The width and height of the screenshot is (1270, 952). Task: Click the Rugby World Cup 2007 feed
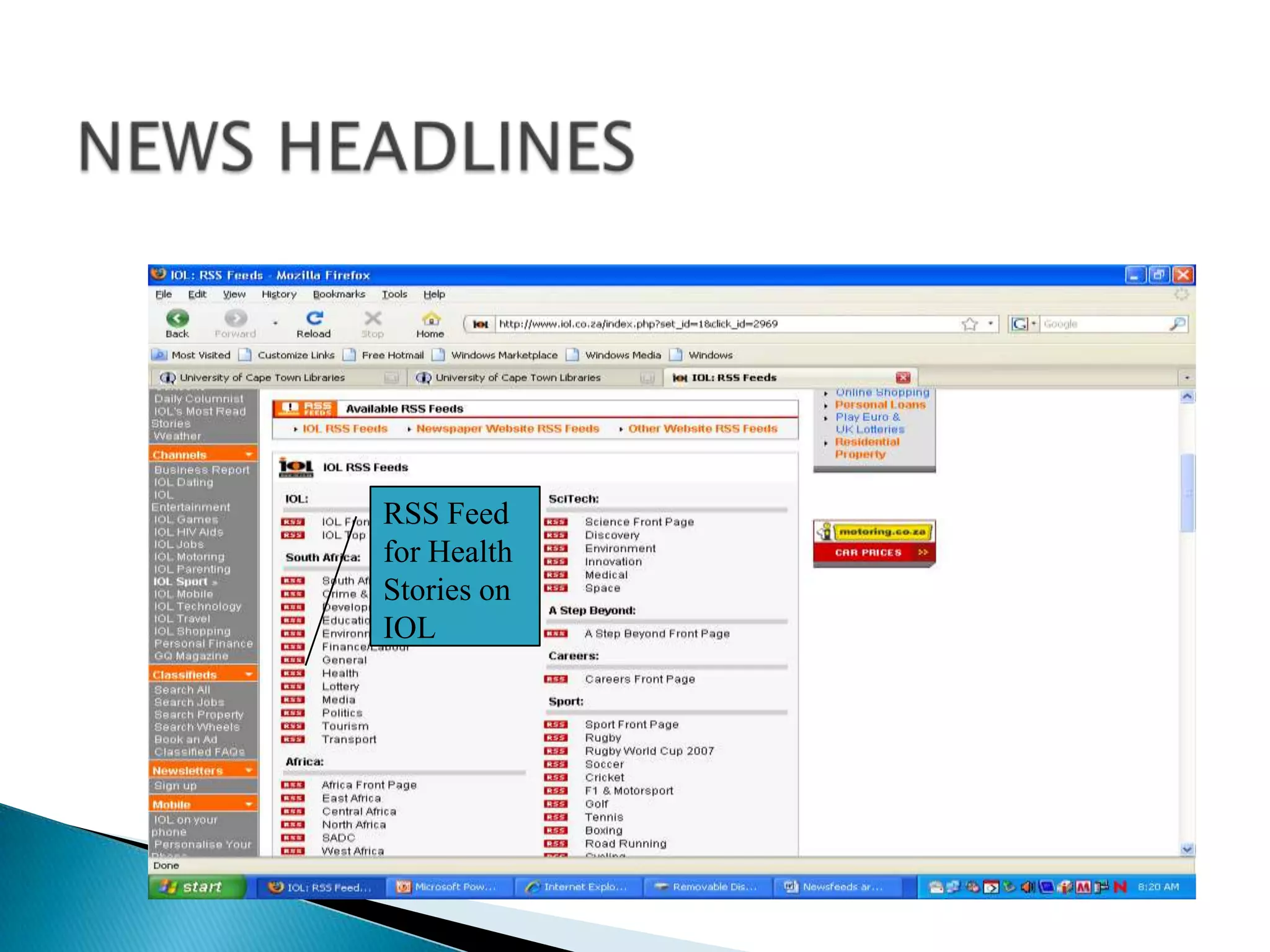coord(649,751)
